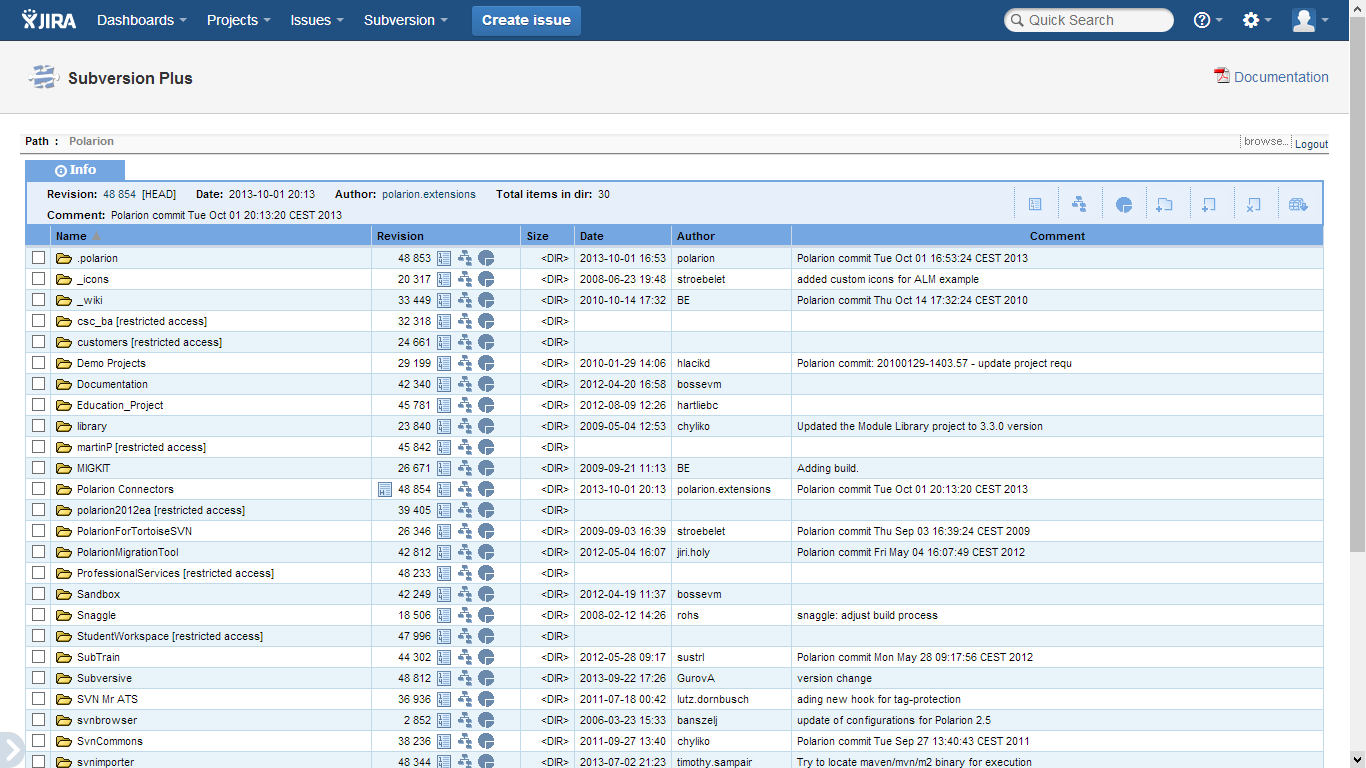
Task: Open revision graph icon for Snaggle row
Action: [x=465, y=615]
